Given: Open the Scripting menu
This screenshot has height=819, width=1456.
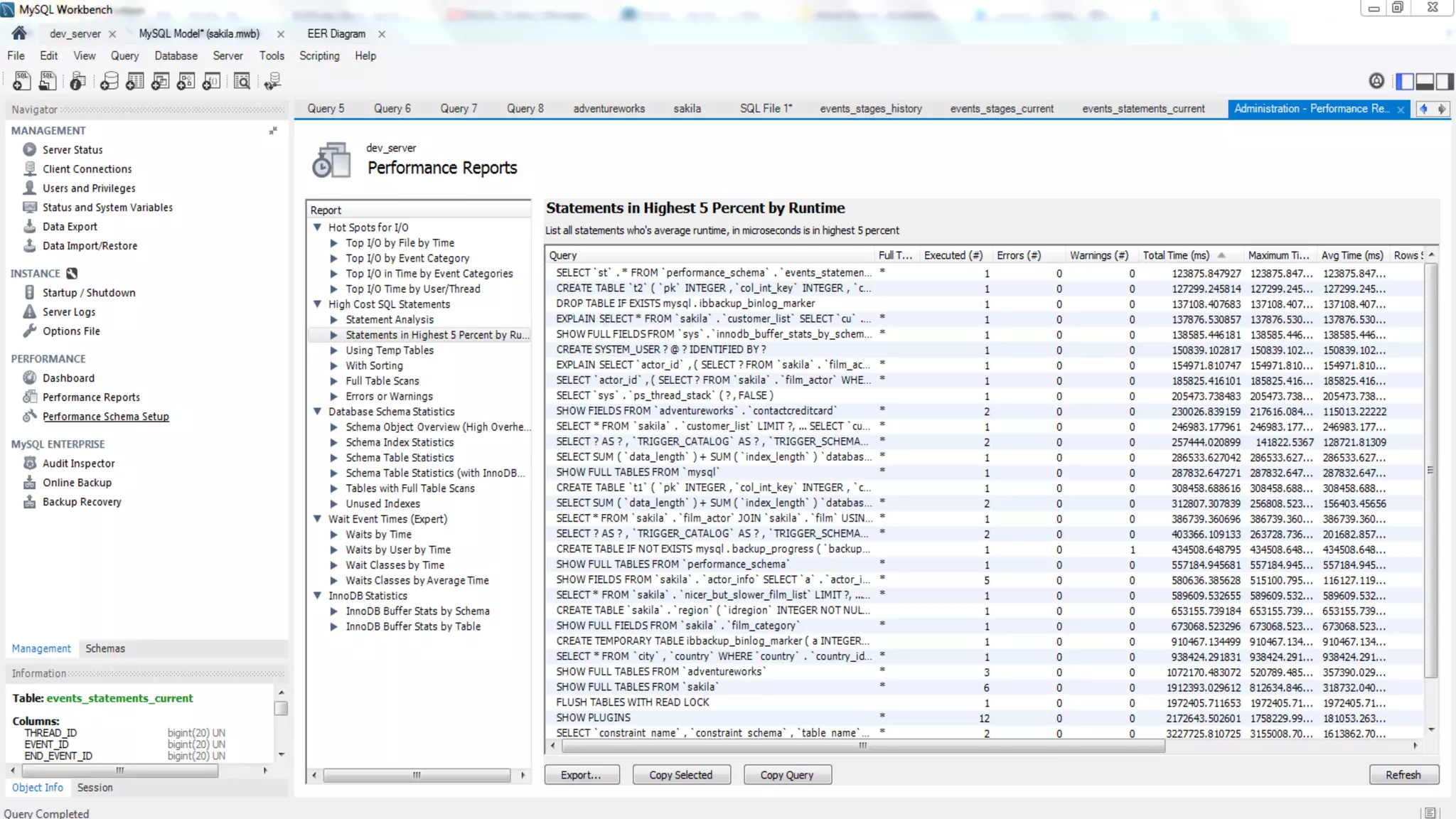Looking at the screenshot, I should 319,55.
